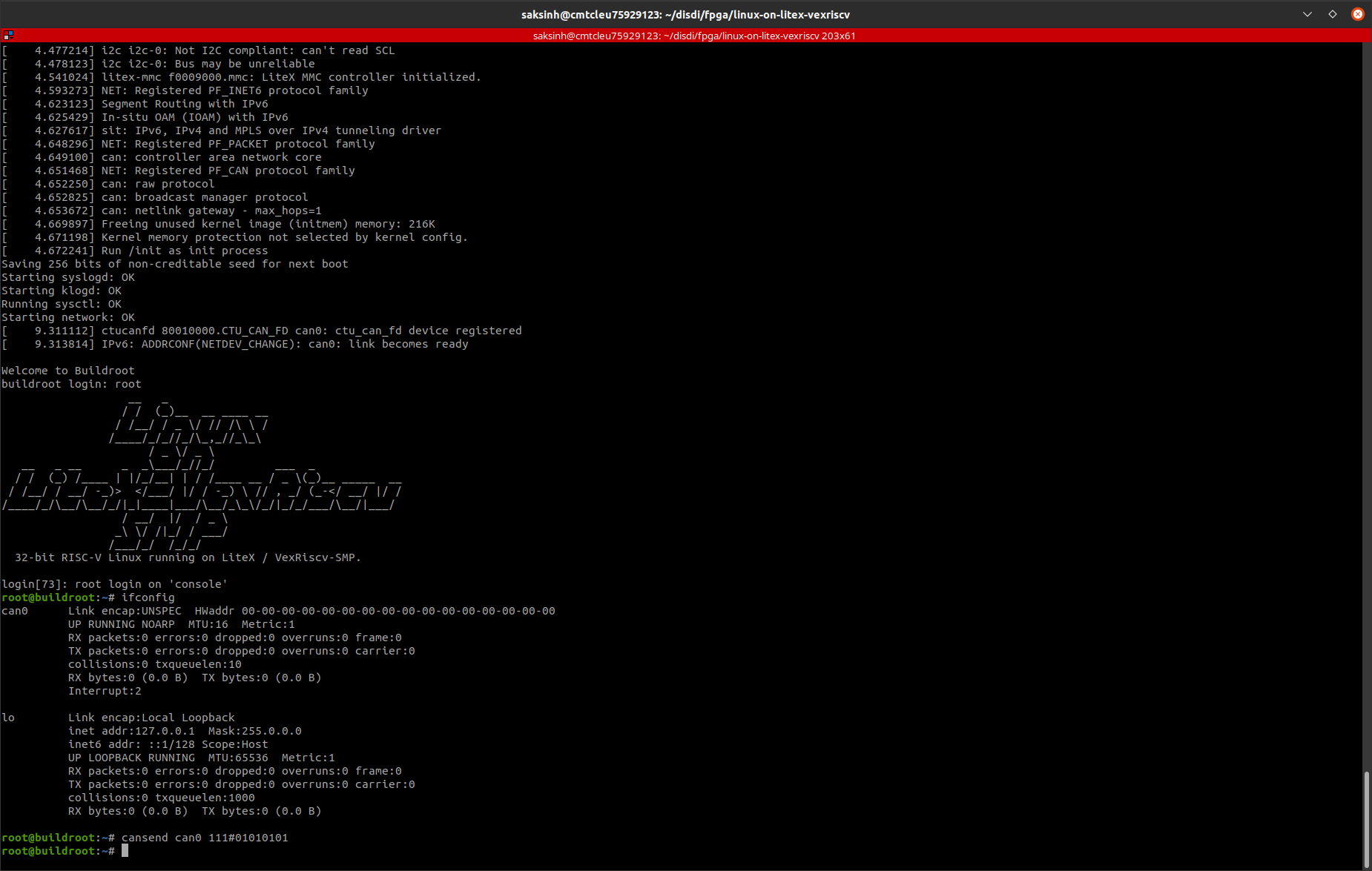This screenshot has width=1372, height=871.
Task: Click 'UP LOOPBACK RUNNING MTU:65536' line
Action: click(202, 758)
